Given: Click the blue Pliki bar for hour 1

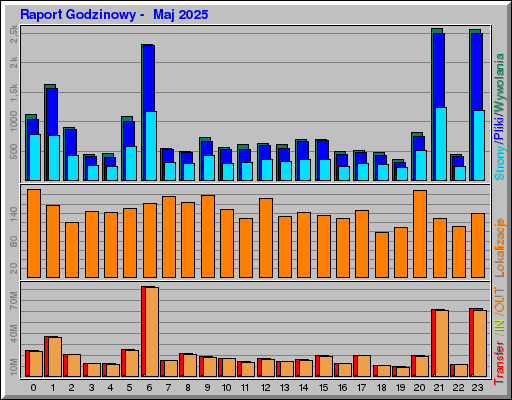Looking at the screenshot, I should pyautogui.click(x=52, y=112).
